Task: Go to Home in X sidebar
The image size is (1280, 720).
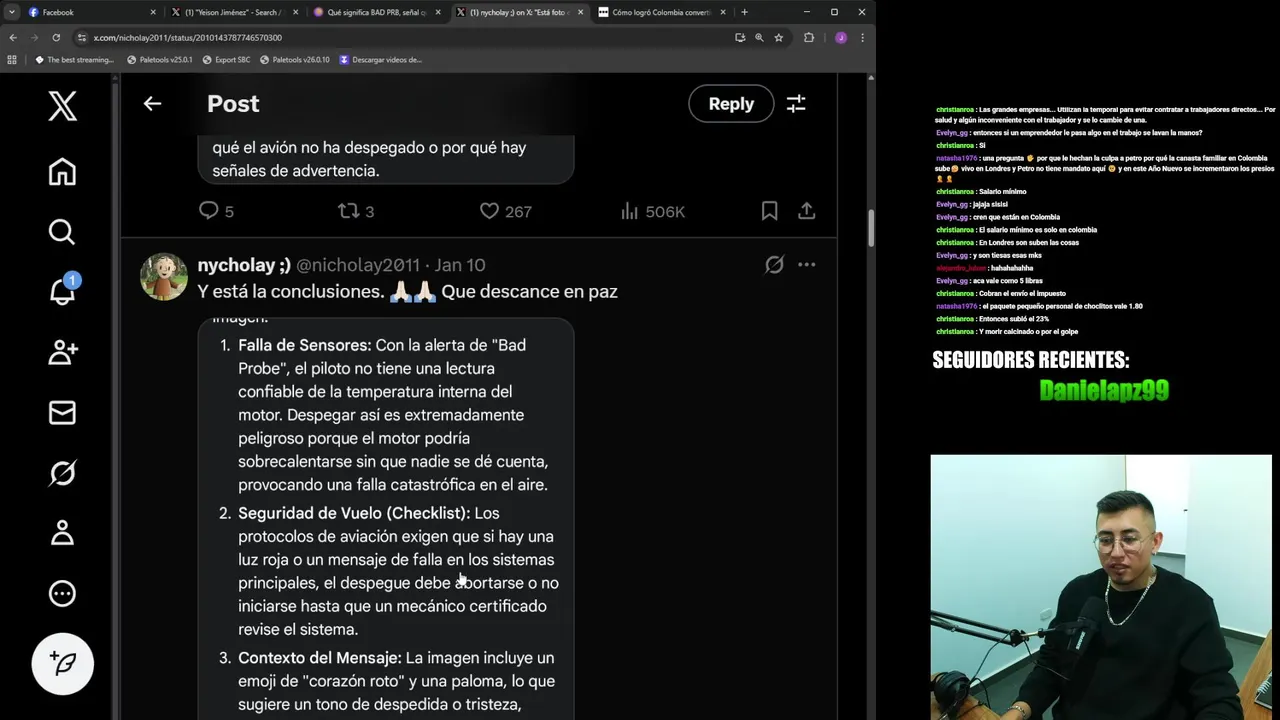Action: pyautogui.click(x=62, y=172)
